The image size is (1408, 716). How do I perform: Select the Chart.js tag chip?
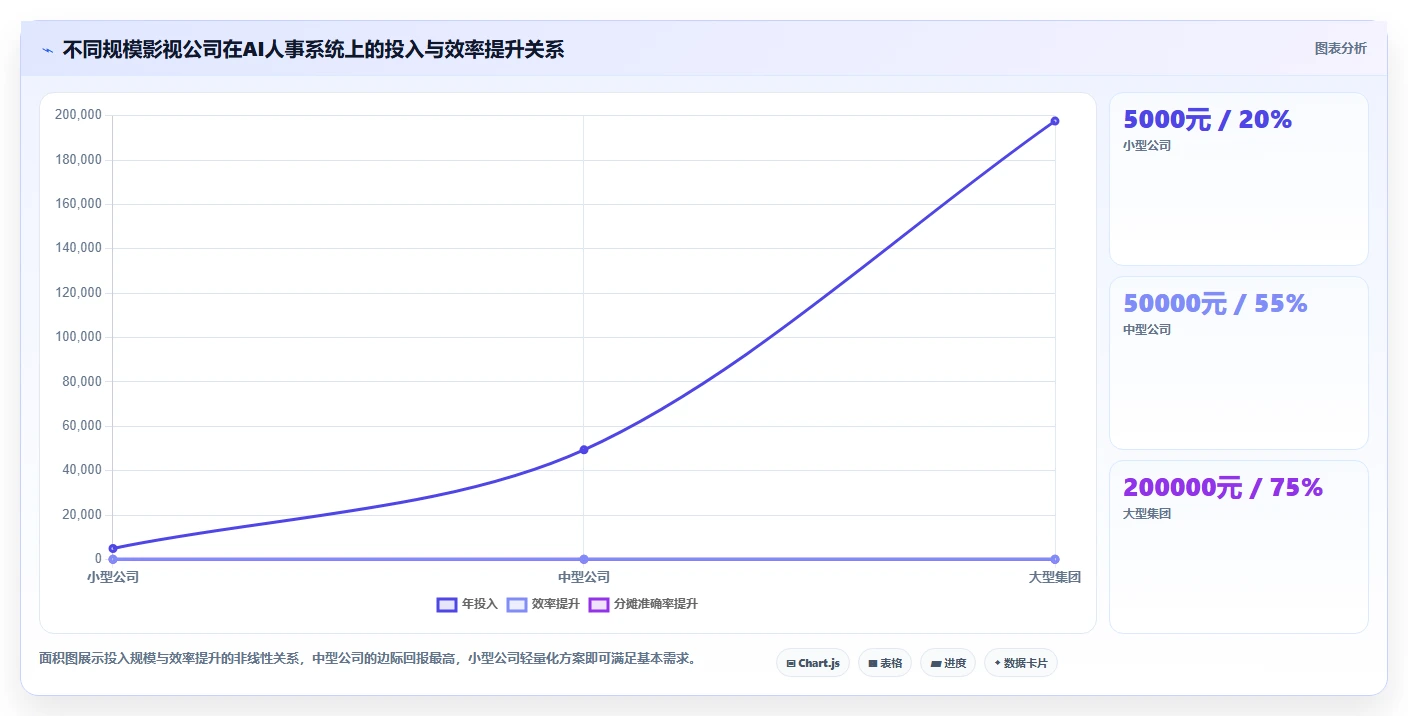pyautogui.click(x=813, y=663)
